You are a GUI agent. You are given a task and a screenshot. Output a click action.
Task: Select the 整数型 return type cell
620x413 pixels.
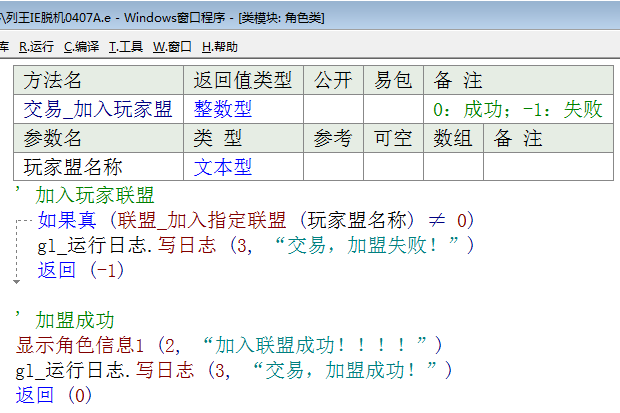(x=243, y=109)
